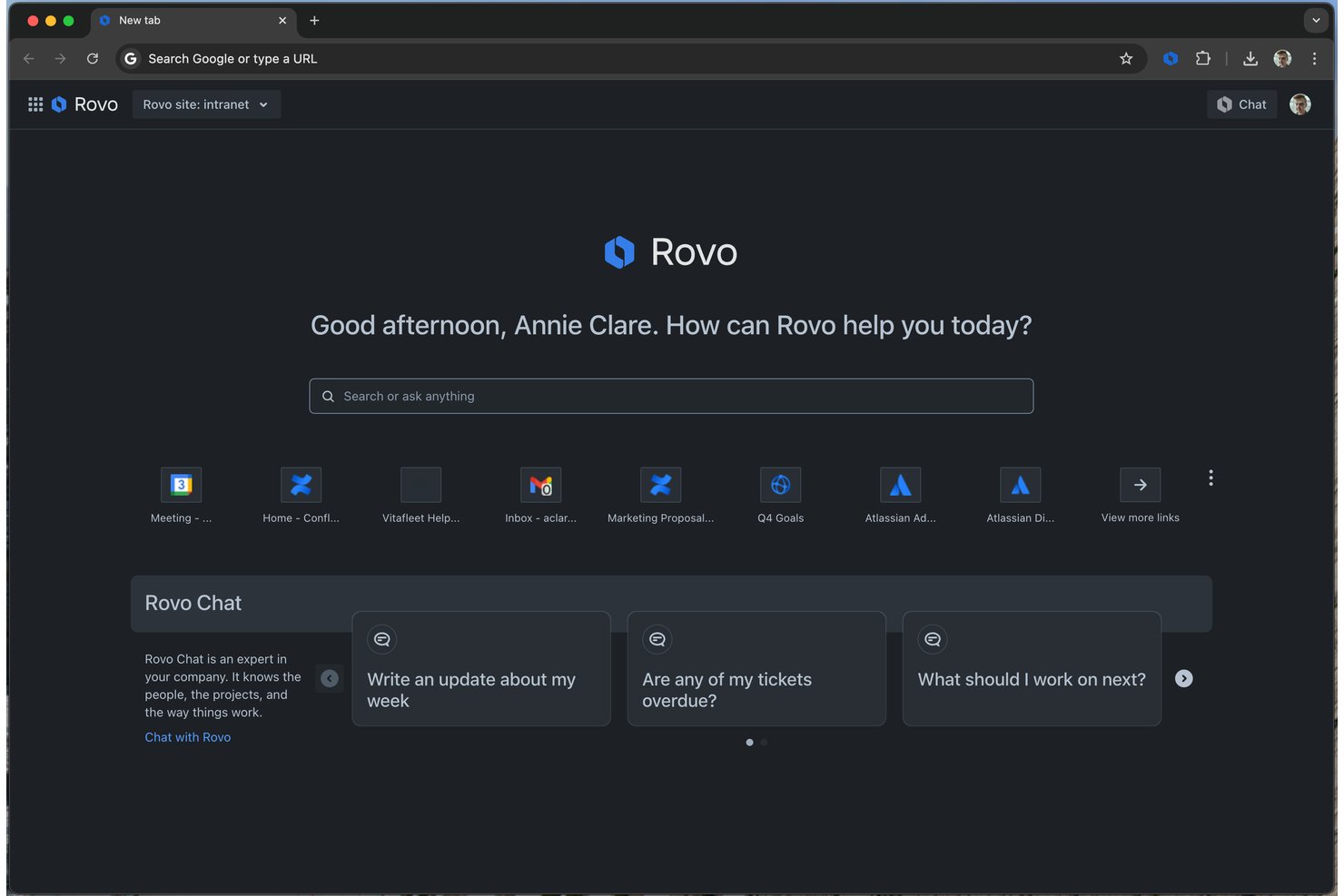Open the shortcuts vertical dots menu
The width and height of the screenshot is (1344, 896).
[x=1211, y=478]
